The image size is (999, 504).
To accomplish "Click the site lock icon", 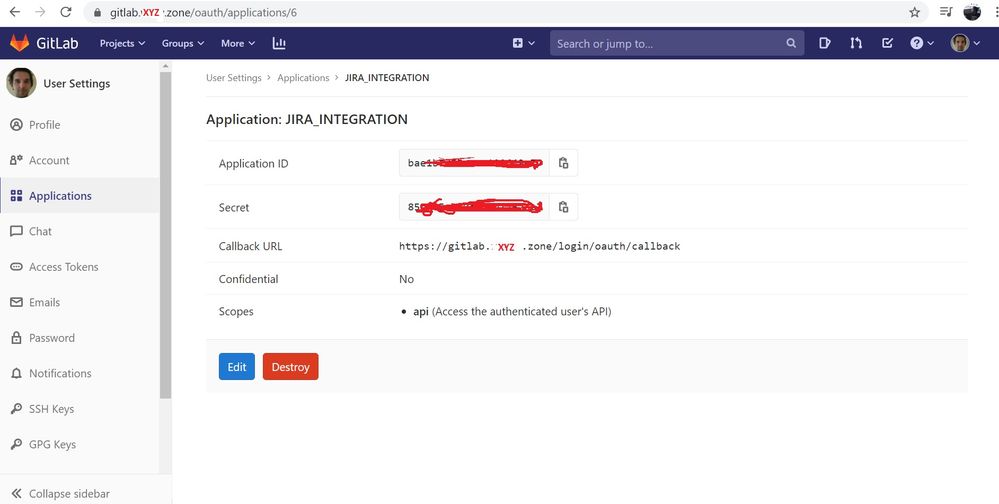I will 97,13.
